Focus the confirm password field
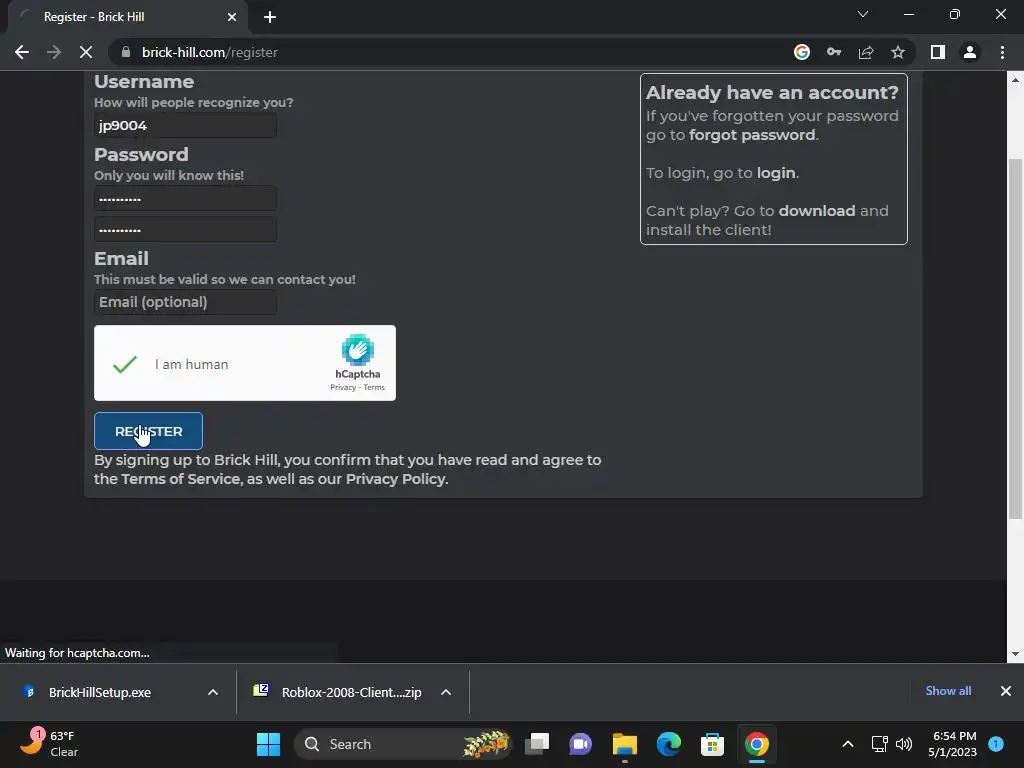 click(185, 230)
